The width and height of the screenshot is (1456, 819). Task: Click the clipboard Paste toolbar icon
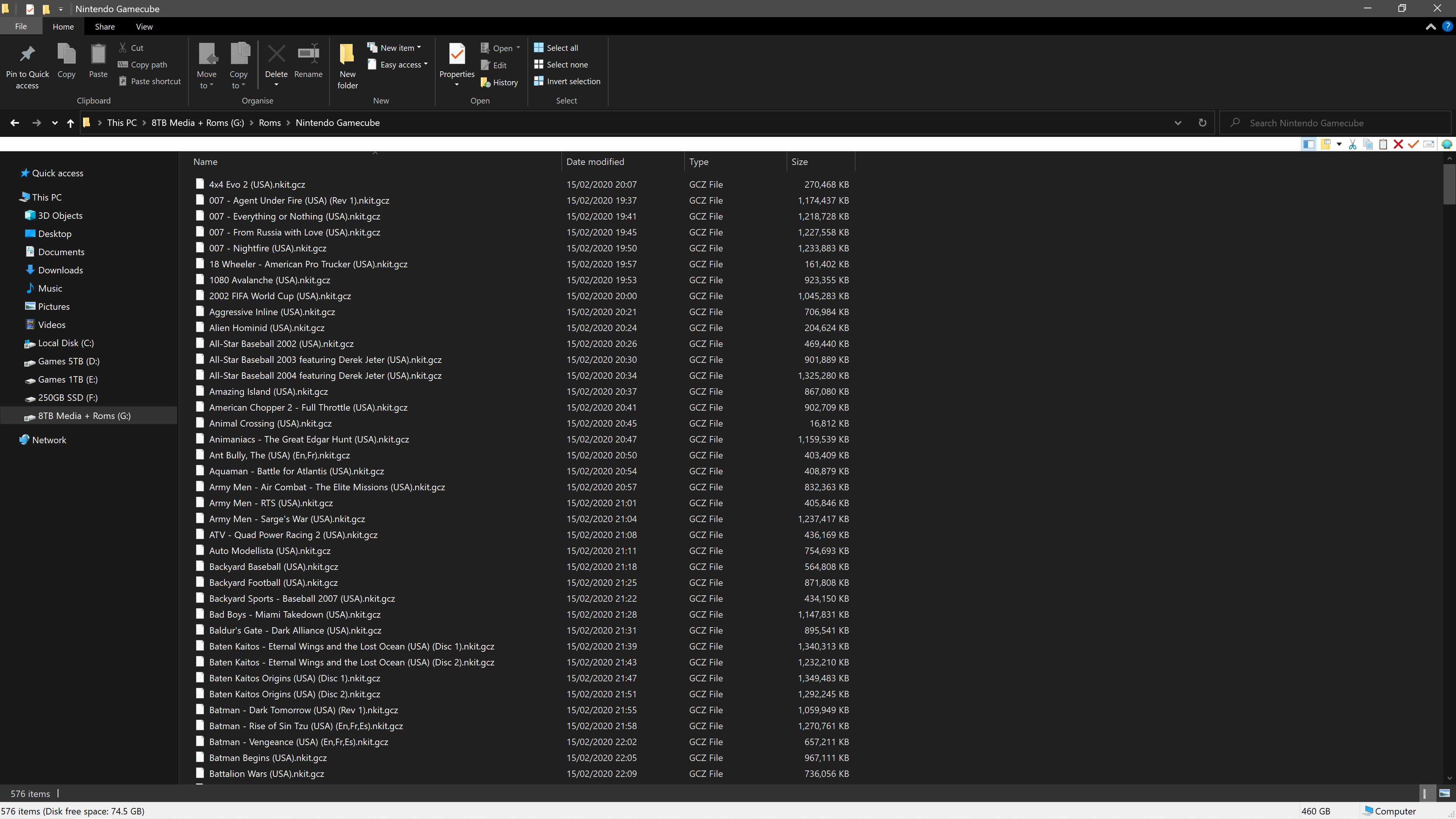coord(1383,144)
